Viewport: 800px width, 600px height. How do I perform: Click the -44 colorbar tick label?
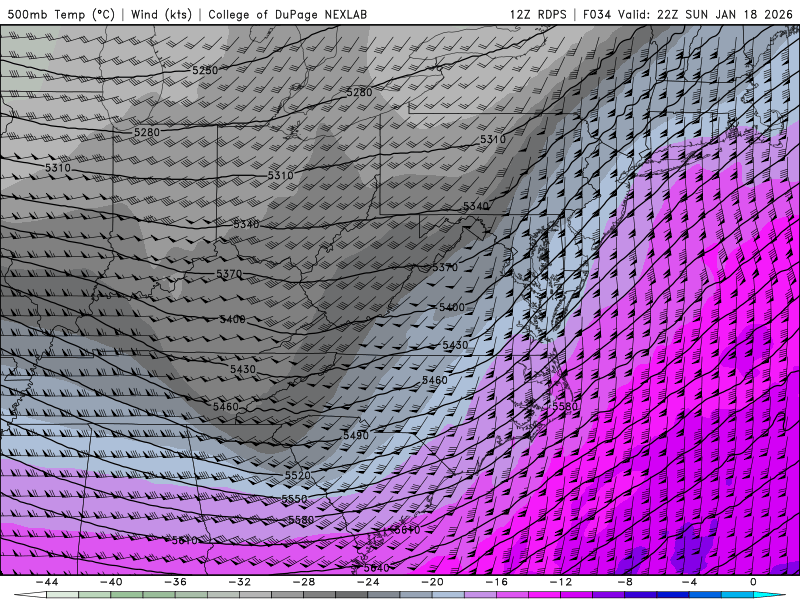(47, 582)
